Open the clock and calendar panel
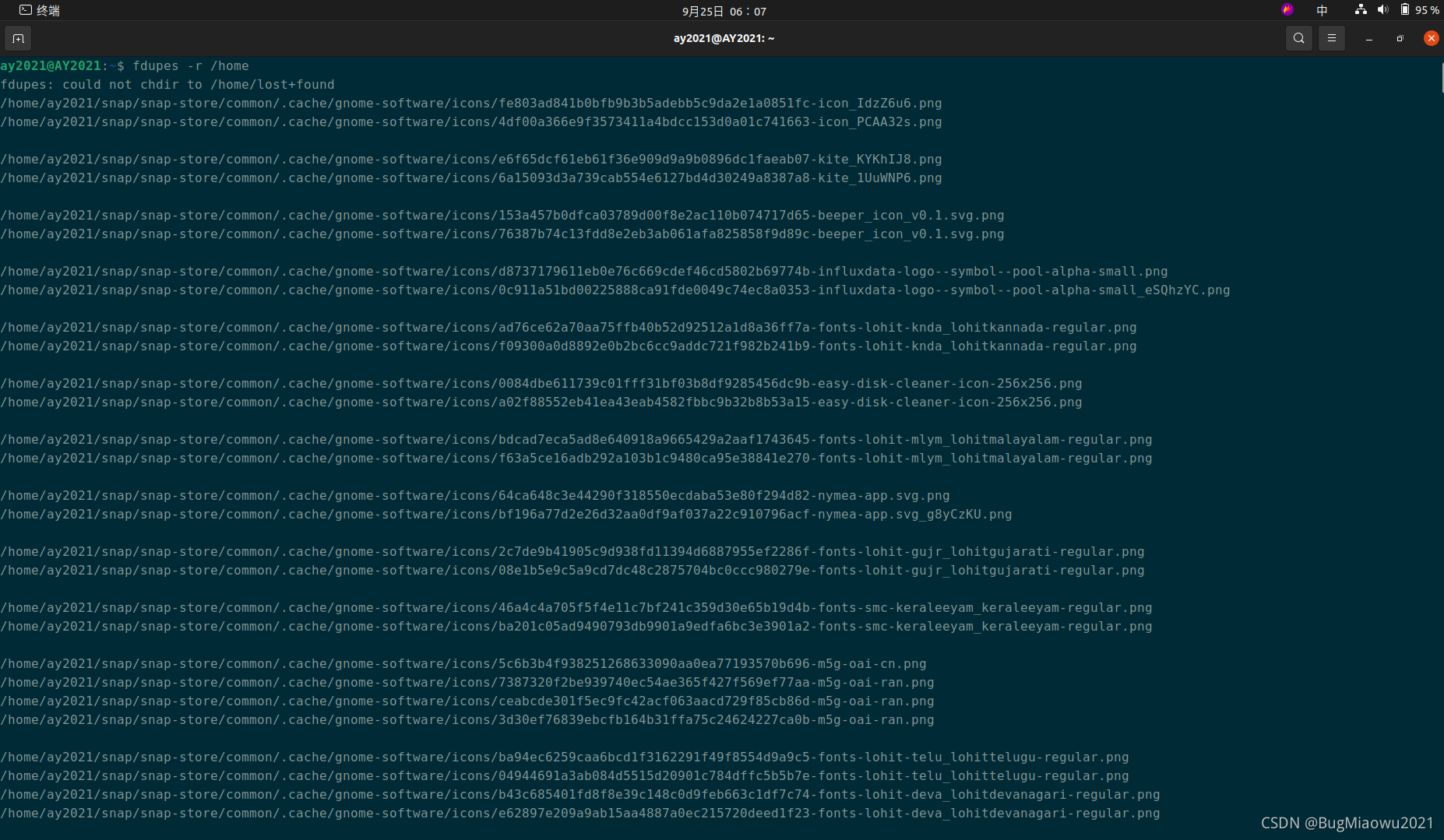Screen dimensions: 1444x840 [x=724, y=11]
